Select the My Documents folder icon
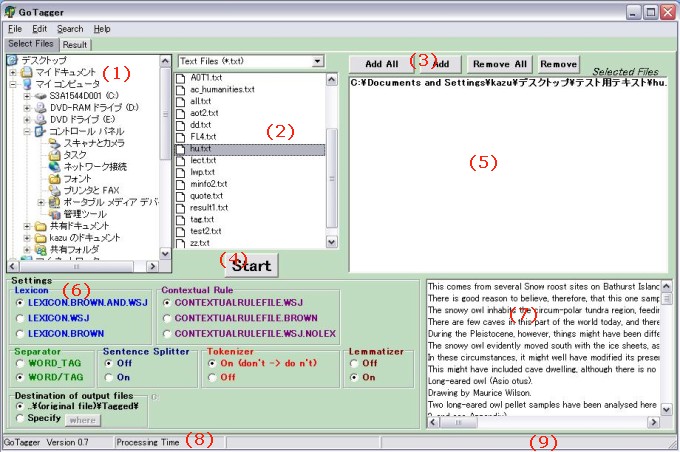 coord(27,72)
